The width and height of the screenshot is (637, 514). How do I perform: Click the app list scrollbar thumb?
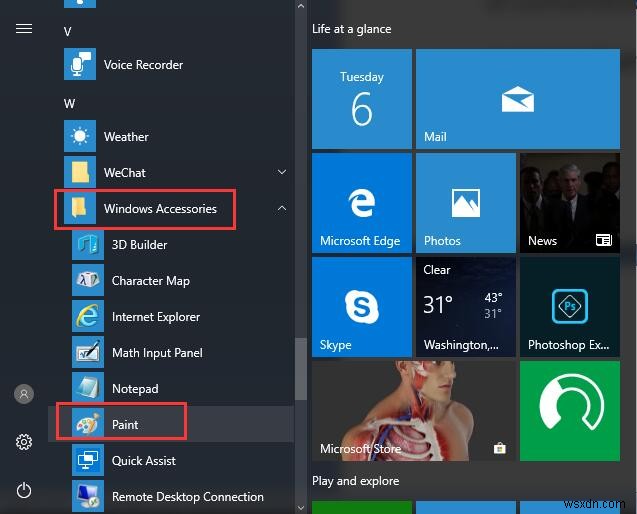pos(301,369)
